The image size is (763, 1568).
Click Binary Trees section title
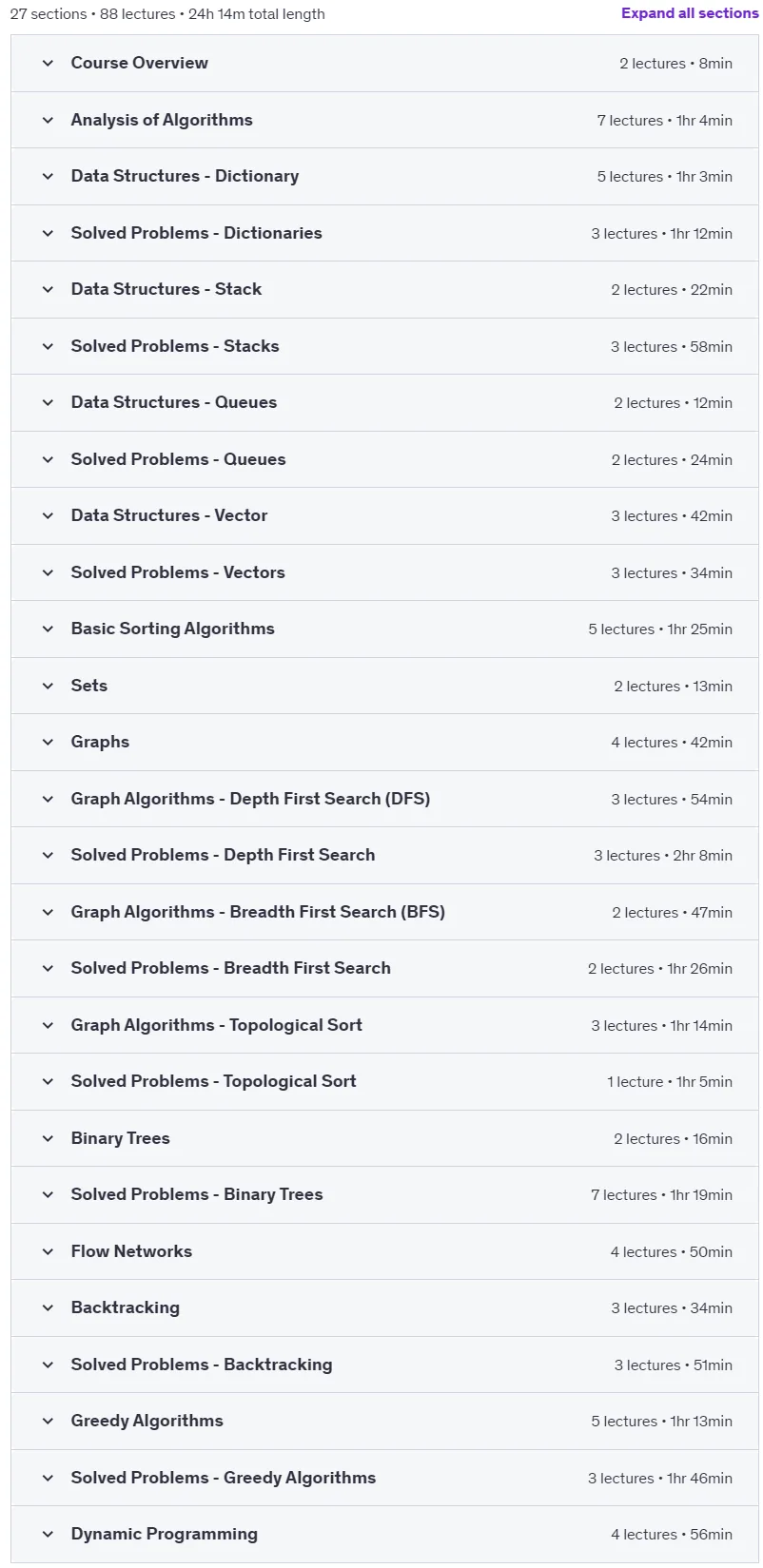pos(120,1138)
